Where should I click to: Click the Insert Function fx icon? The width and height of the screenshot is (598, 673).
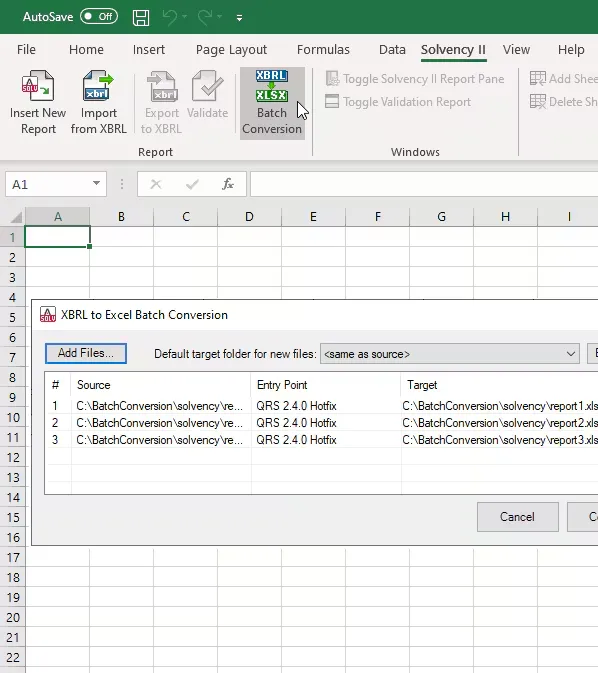[x=228, y=185]
